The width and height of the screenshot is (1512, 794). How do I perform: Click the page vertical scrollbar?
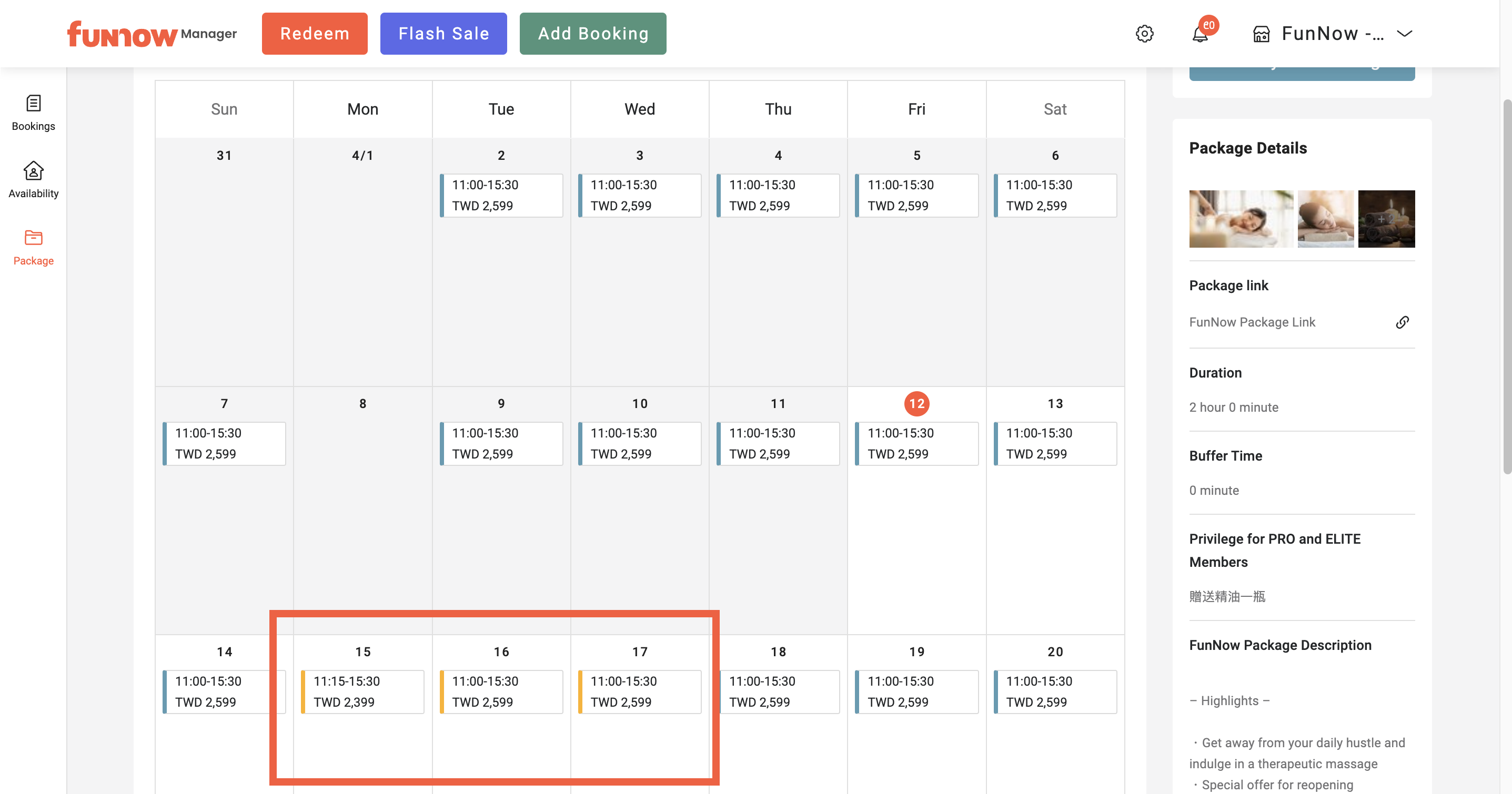pyautogui.click(x=1506, y=287)
